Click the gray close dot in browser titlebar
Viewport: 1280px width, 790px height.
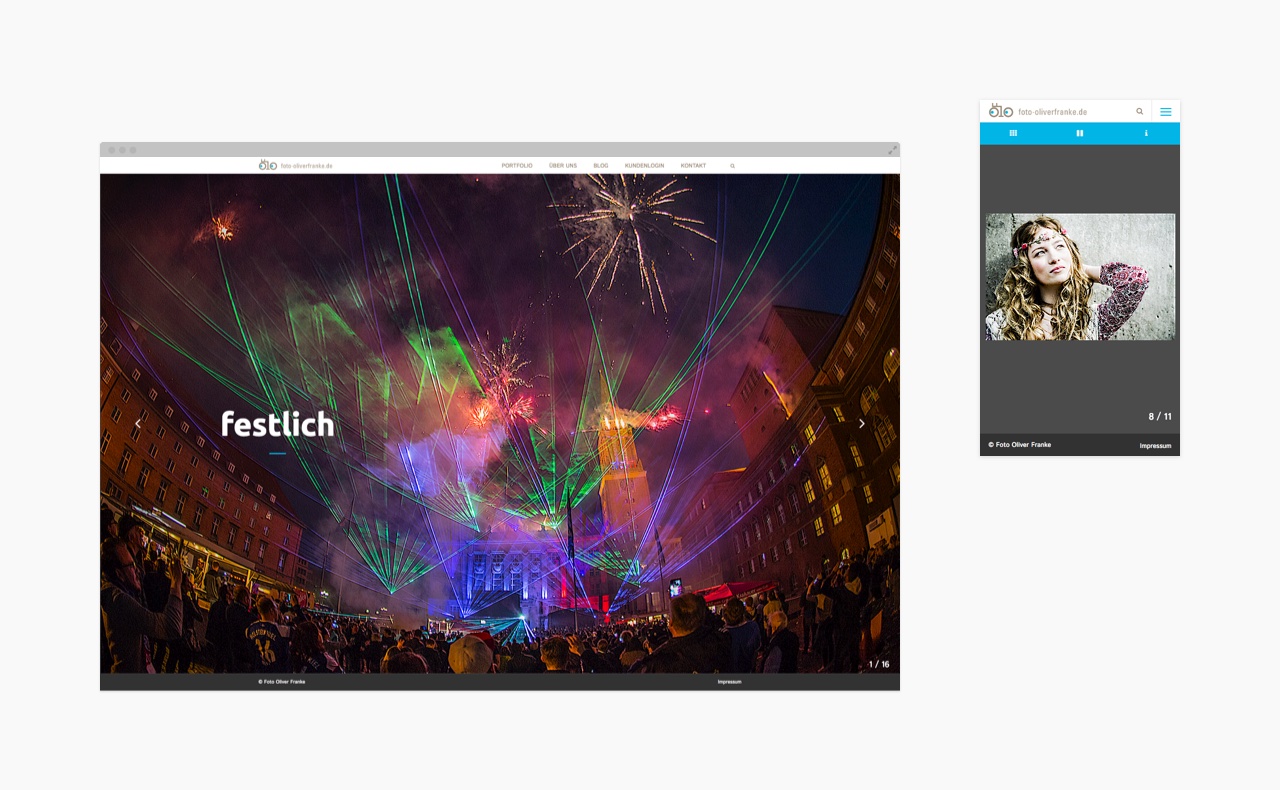pyautogui.click(x=112, y=150)
